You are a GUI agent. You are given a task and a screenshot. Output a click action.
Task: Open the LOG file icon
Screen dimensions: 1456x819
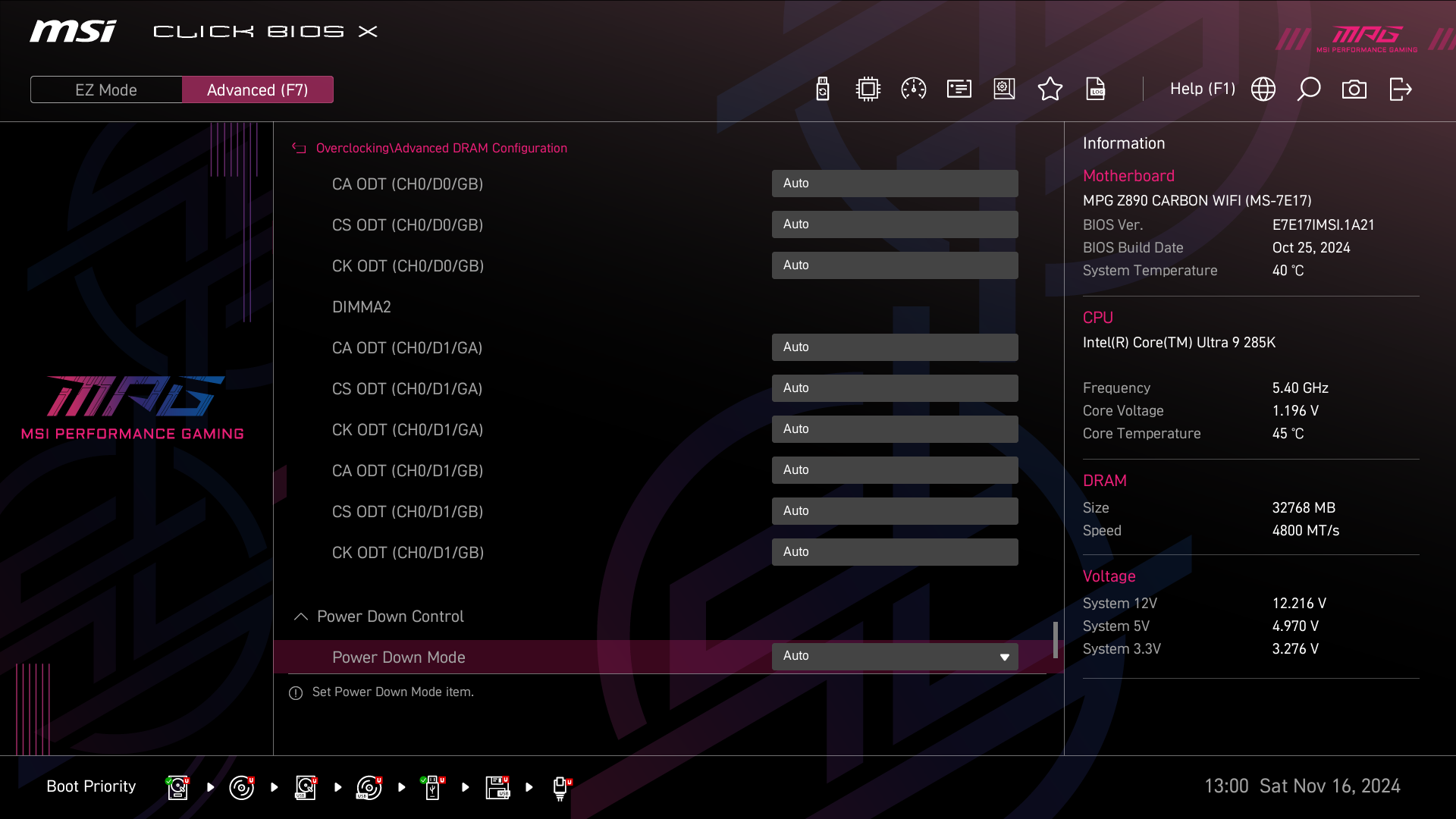pos(1096,89)
